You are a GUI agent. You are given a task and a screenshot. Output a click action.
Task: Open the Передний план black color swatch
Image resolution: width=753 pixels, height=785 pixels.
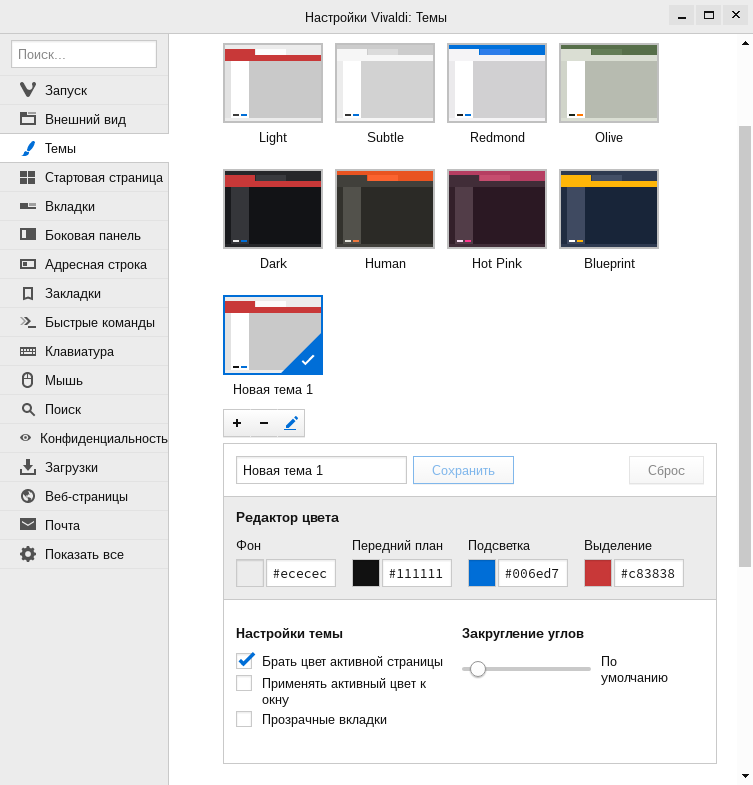coord(365,573)
